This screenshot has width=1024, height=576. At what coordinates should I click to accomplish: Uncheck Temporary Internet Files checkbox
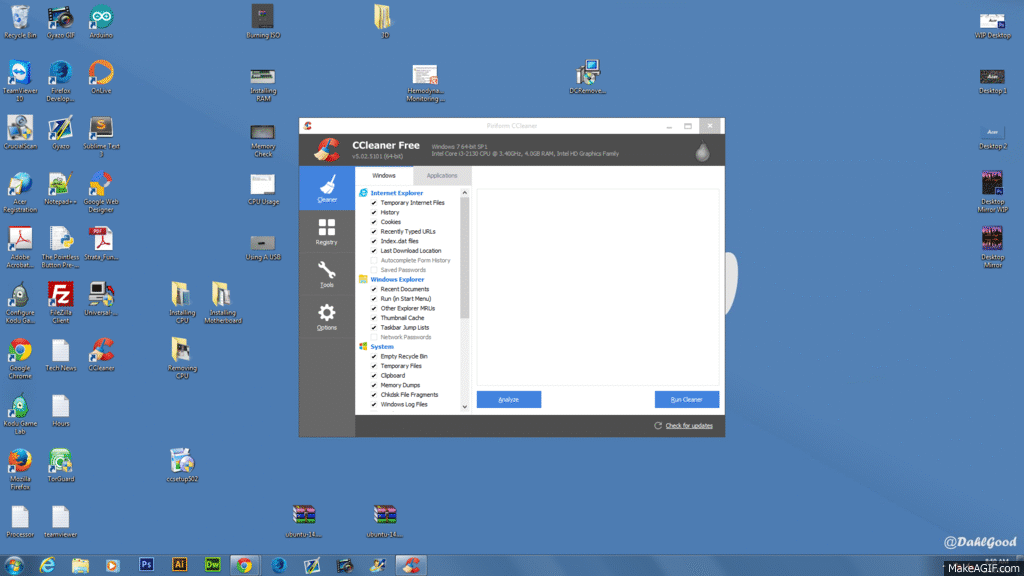[x=374, y=203]
